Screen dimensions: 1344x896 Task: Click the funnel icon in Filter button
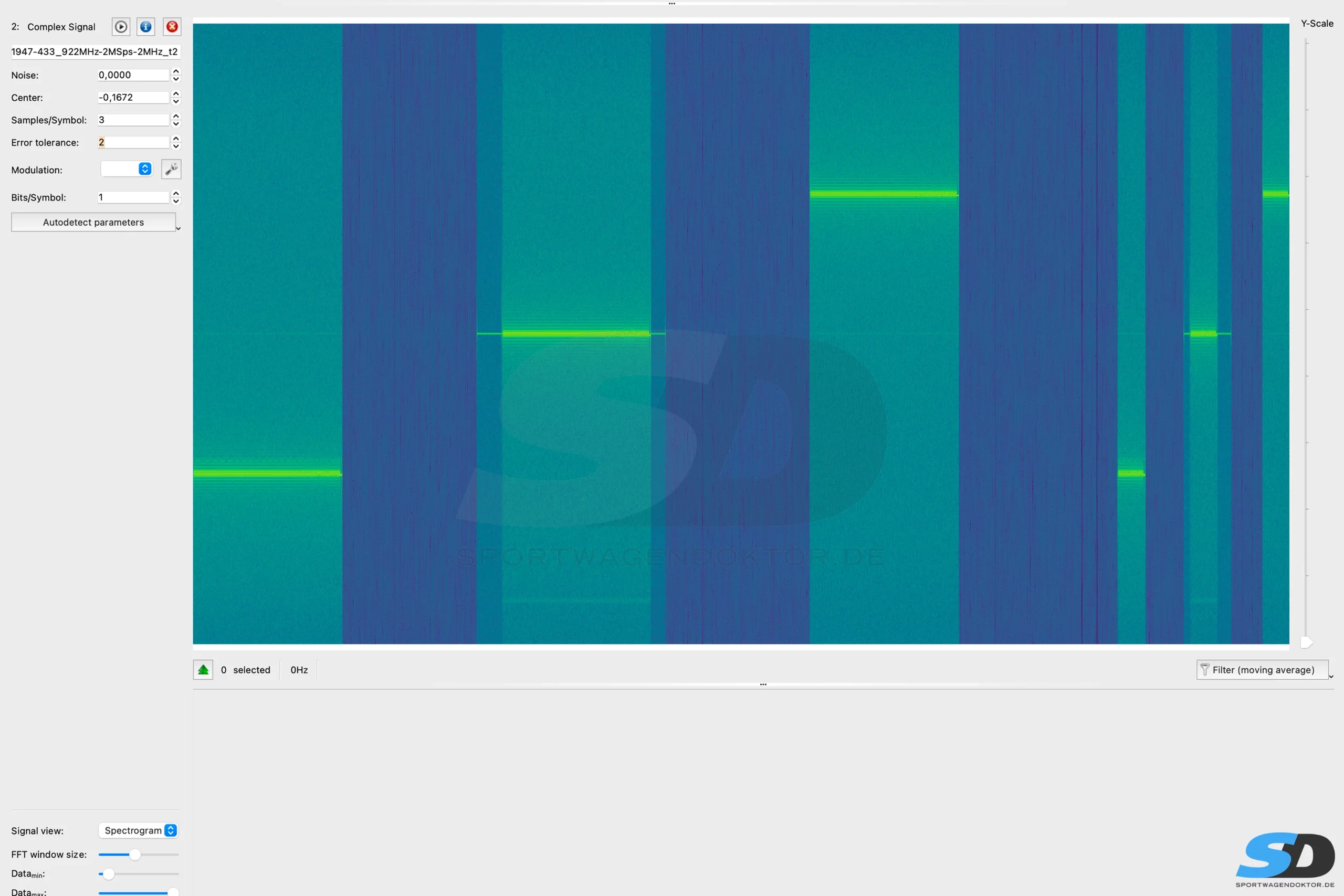point(1204,670)
